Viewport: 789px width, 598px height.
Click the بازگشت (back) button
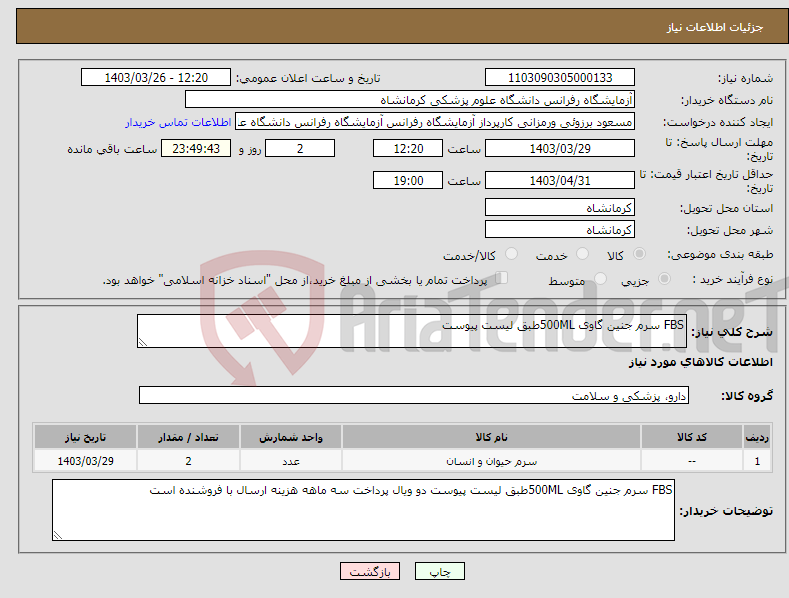click(370, 571)
